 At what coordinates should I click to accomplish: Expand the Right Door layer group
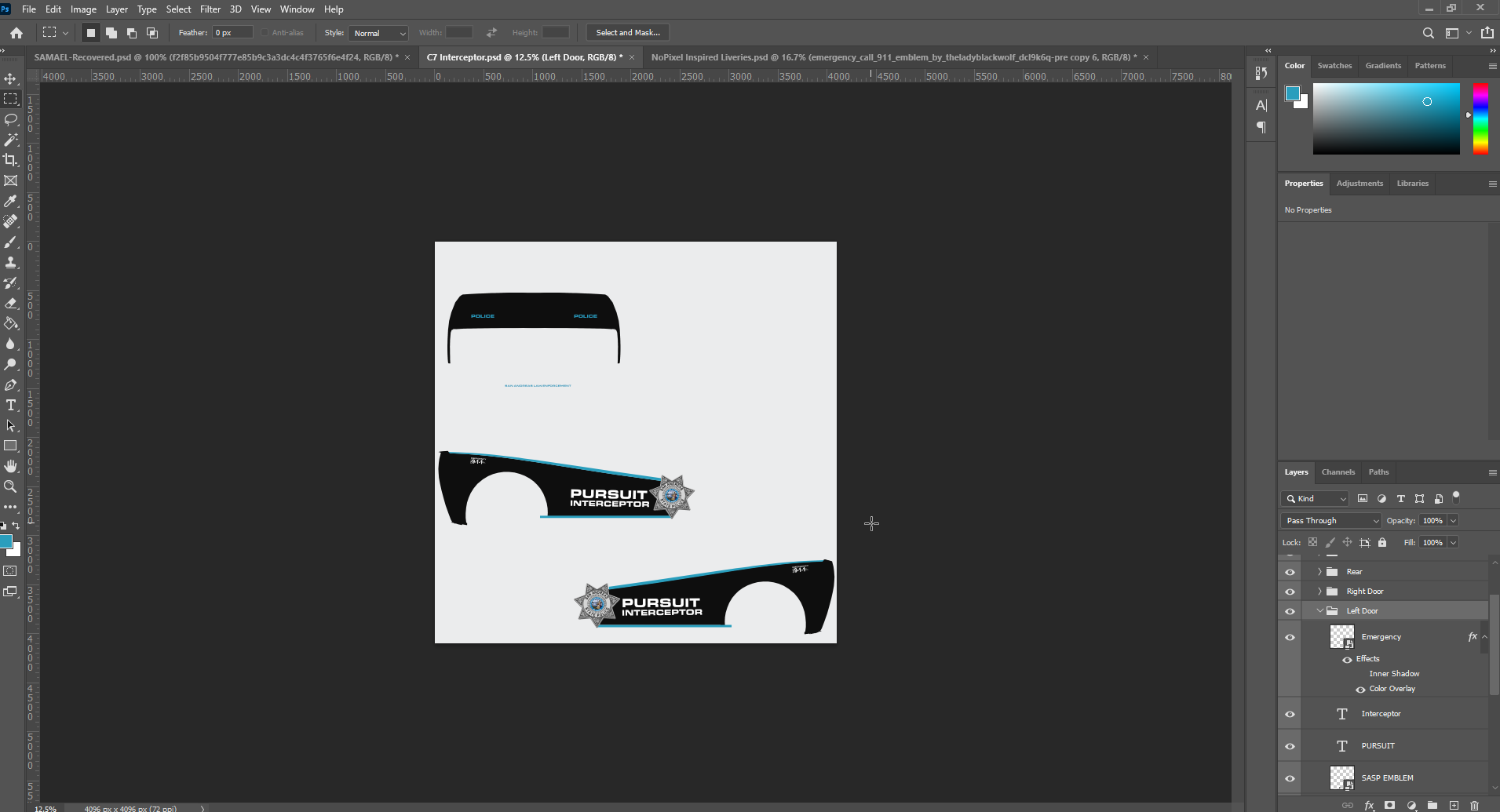click(1319, 591)
